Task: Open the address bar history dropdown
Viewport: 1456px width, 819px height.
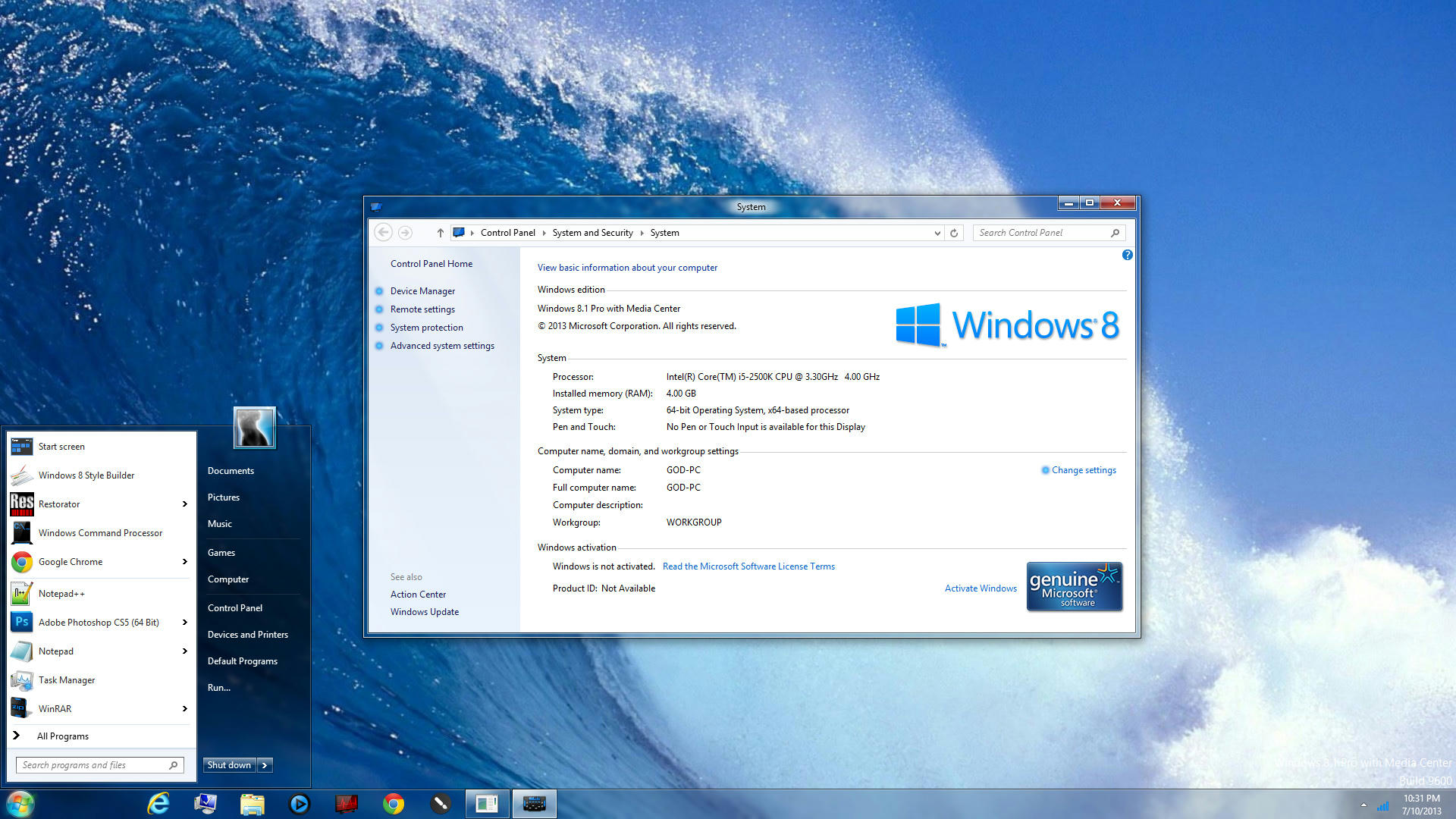Action: [x=937, y=233]
